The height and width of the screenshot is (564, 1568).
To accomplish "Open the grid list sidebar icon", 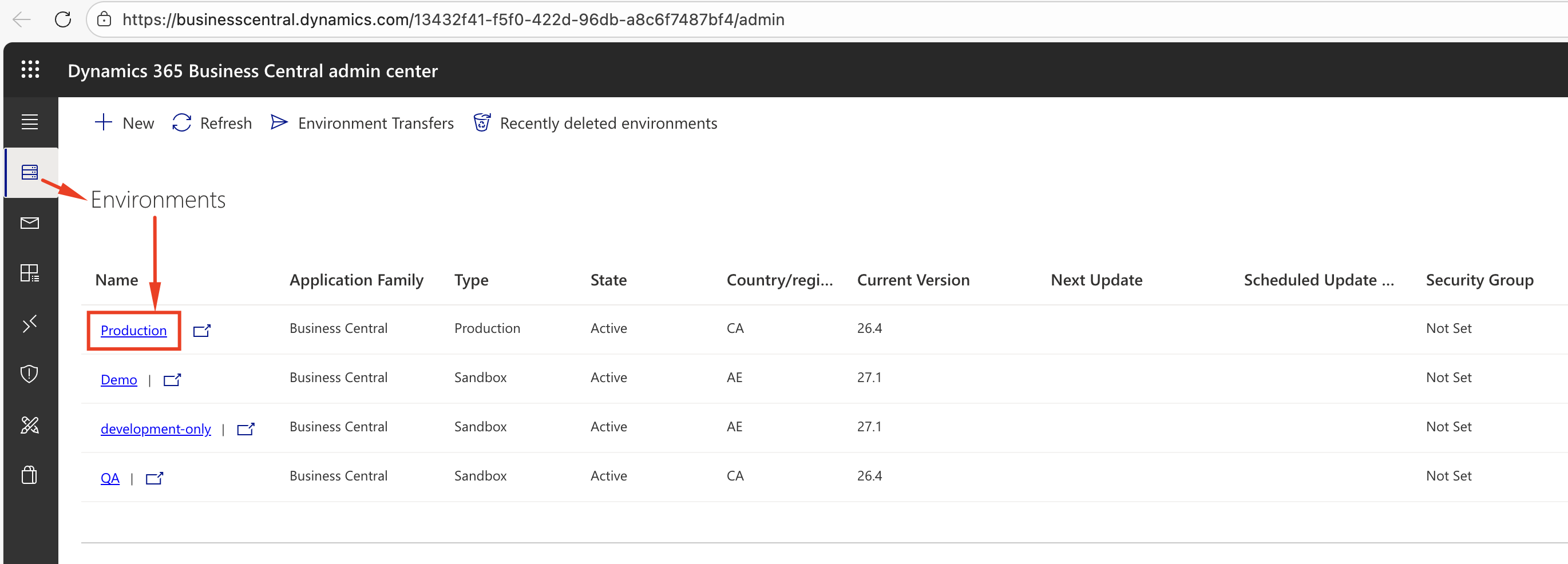I will tap(30, 273).
